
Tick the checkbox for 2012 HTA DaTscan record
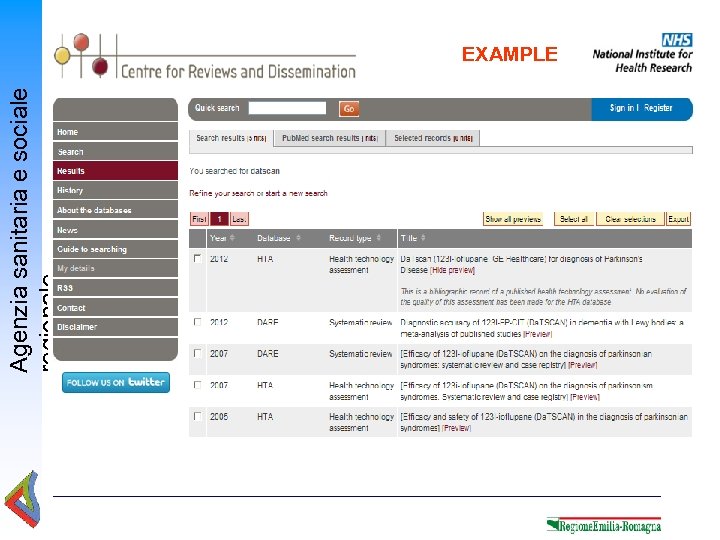pos(197,259)
